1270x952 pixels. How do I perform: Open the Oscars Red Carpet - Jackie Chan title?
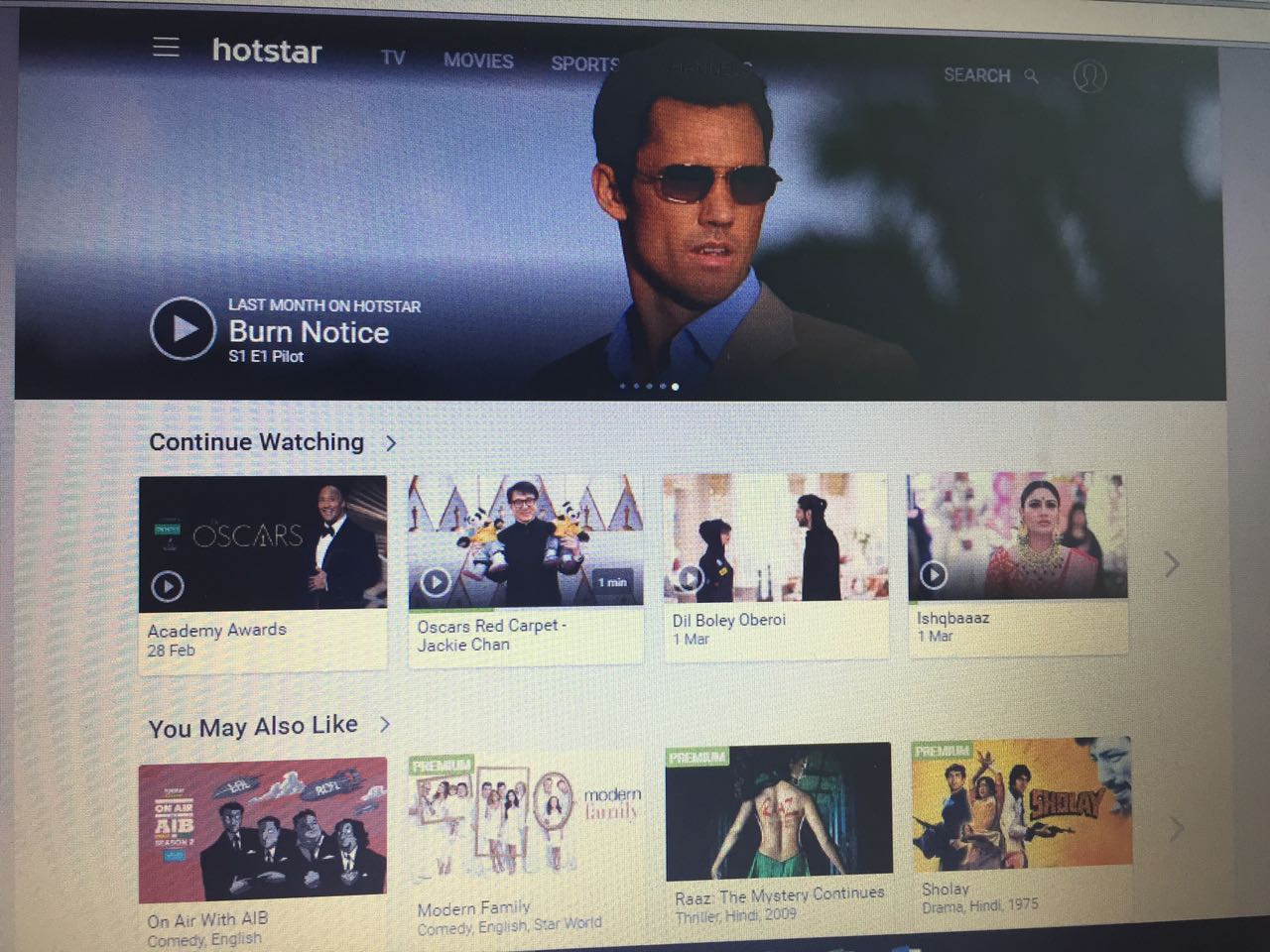pos(491,636)
